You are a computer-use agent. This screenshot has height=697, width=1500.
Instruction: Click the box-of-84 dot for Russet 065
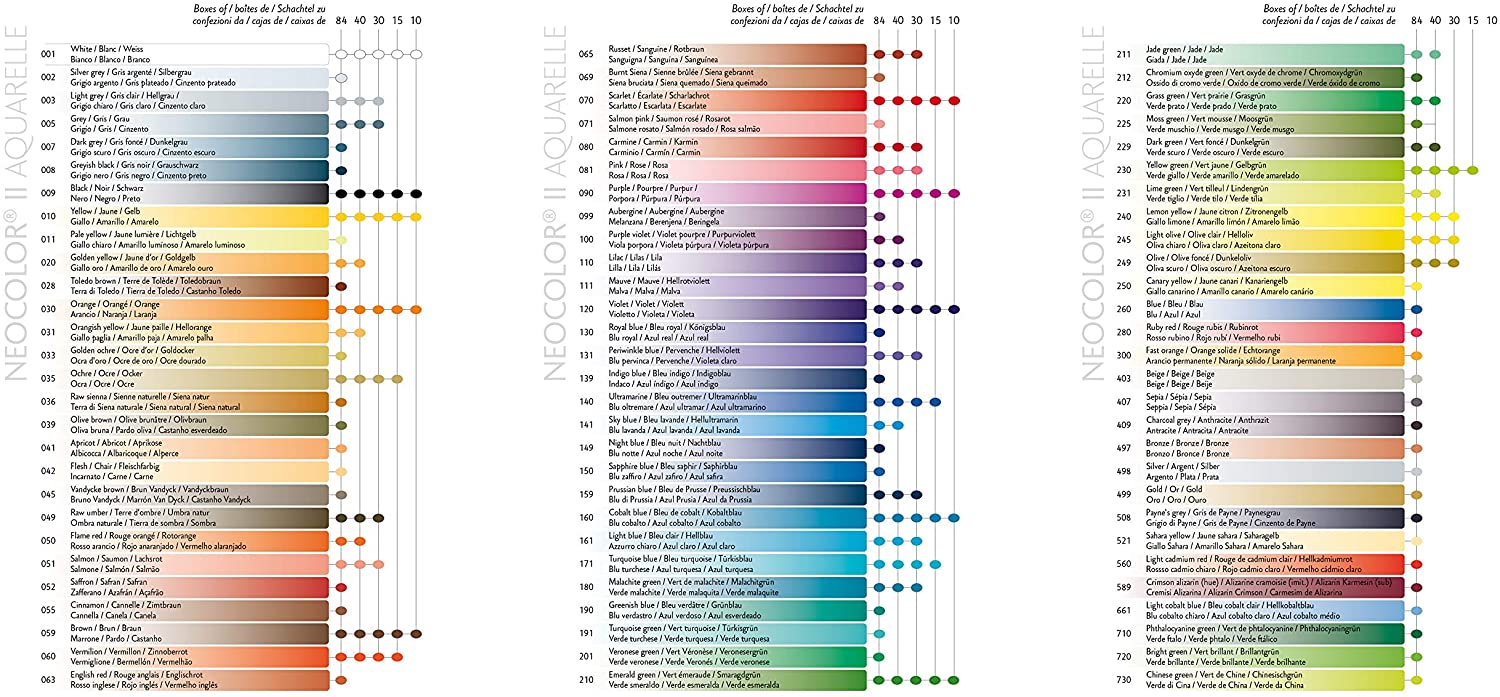879,54
